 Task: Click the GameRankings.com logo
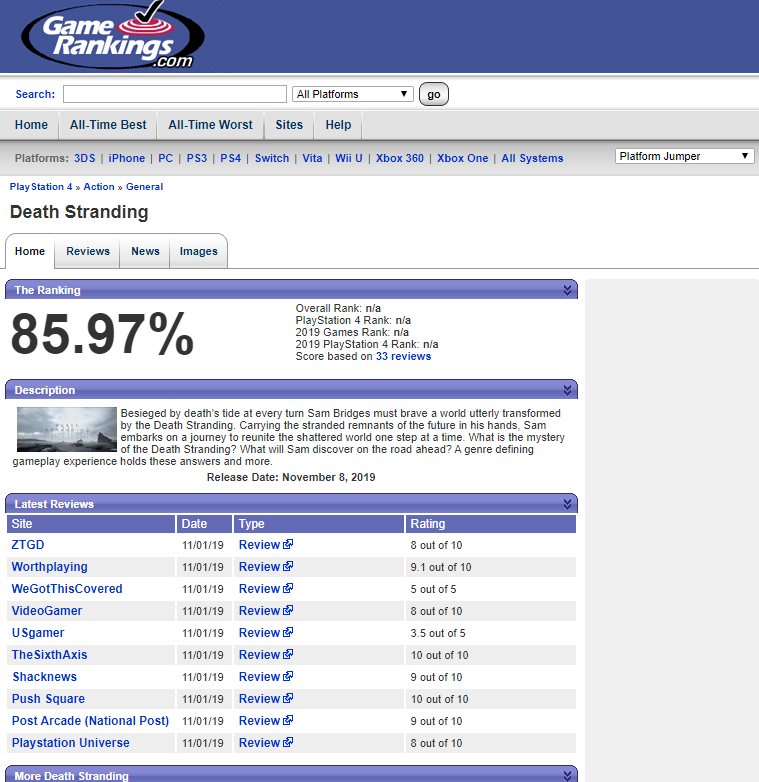(113, 35)
